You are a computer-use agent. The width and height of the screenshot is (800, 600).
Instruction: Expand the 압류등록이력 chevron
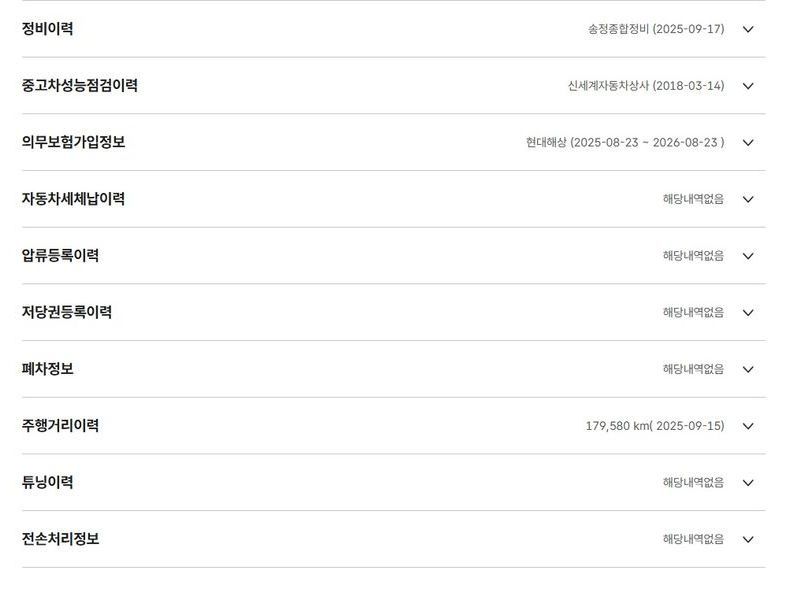pyautogui.click(x=748, y=256)
